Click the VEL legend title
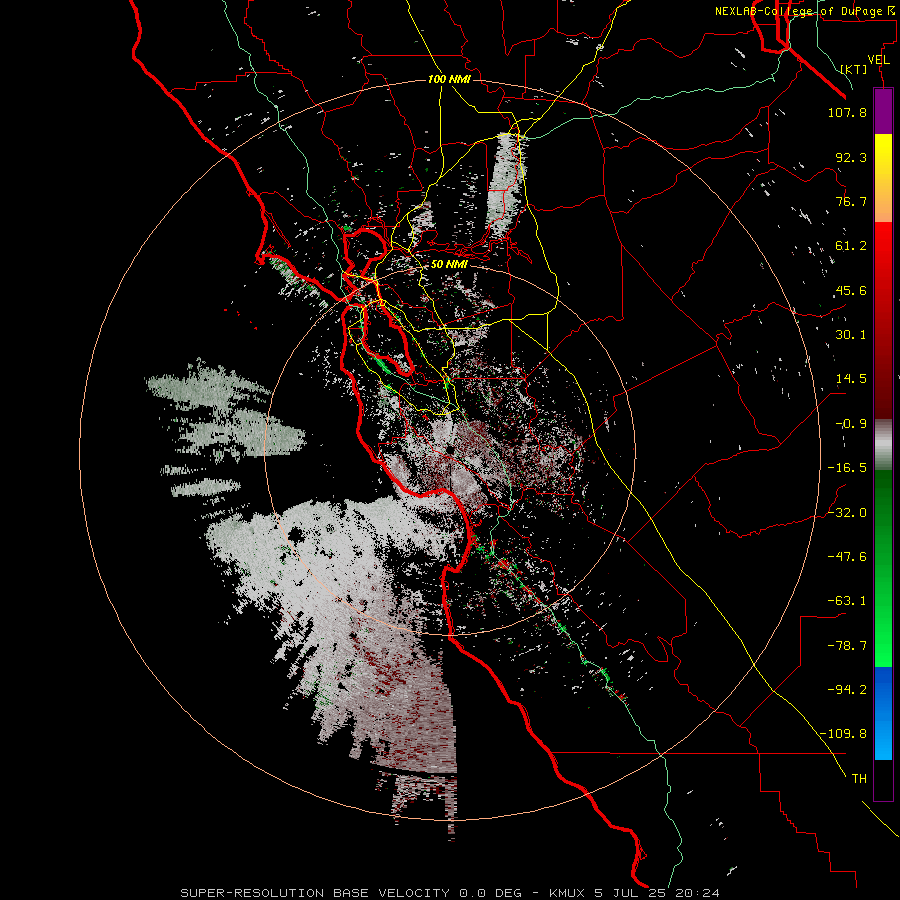This screenshot has width=900, height=900. (x=879, y=60)
